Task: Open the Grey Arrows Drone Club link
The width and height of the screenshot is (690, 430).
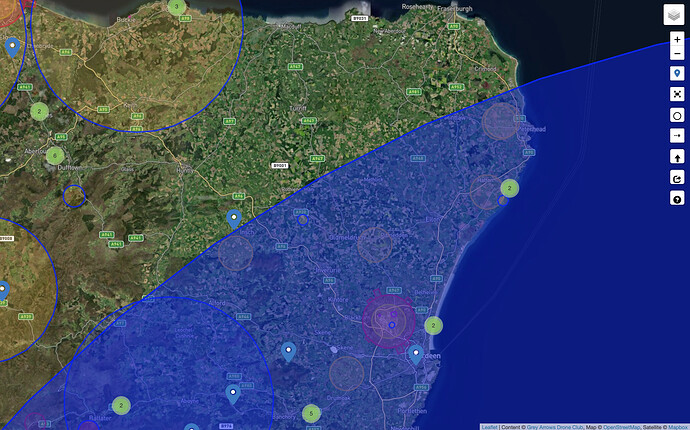Action: pyautogui.click(x=555, y=427)
